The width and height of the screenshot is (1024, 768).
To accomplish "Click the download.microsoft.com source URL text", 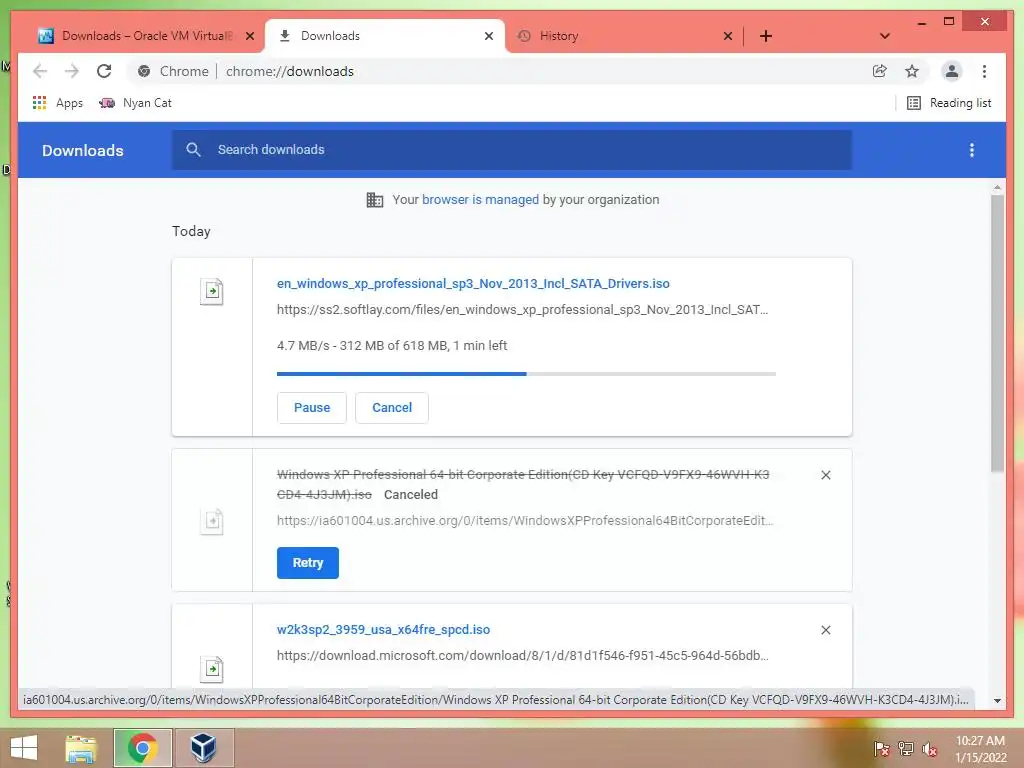I will click(522, 656).
